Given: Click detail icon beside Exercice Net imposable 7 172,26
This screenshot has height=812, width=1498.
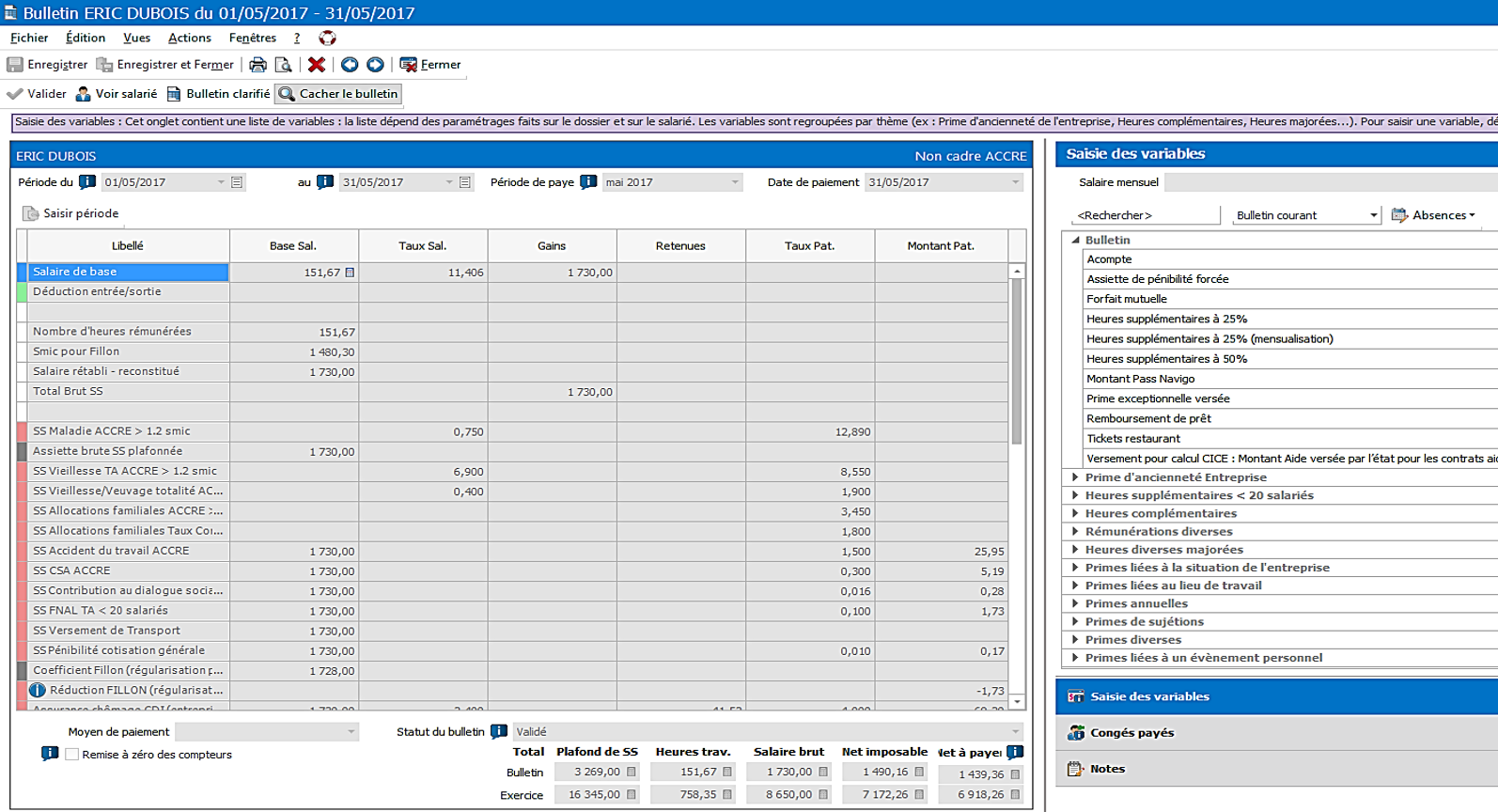Looking at the screenshot, I should point(919,794).
